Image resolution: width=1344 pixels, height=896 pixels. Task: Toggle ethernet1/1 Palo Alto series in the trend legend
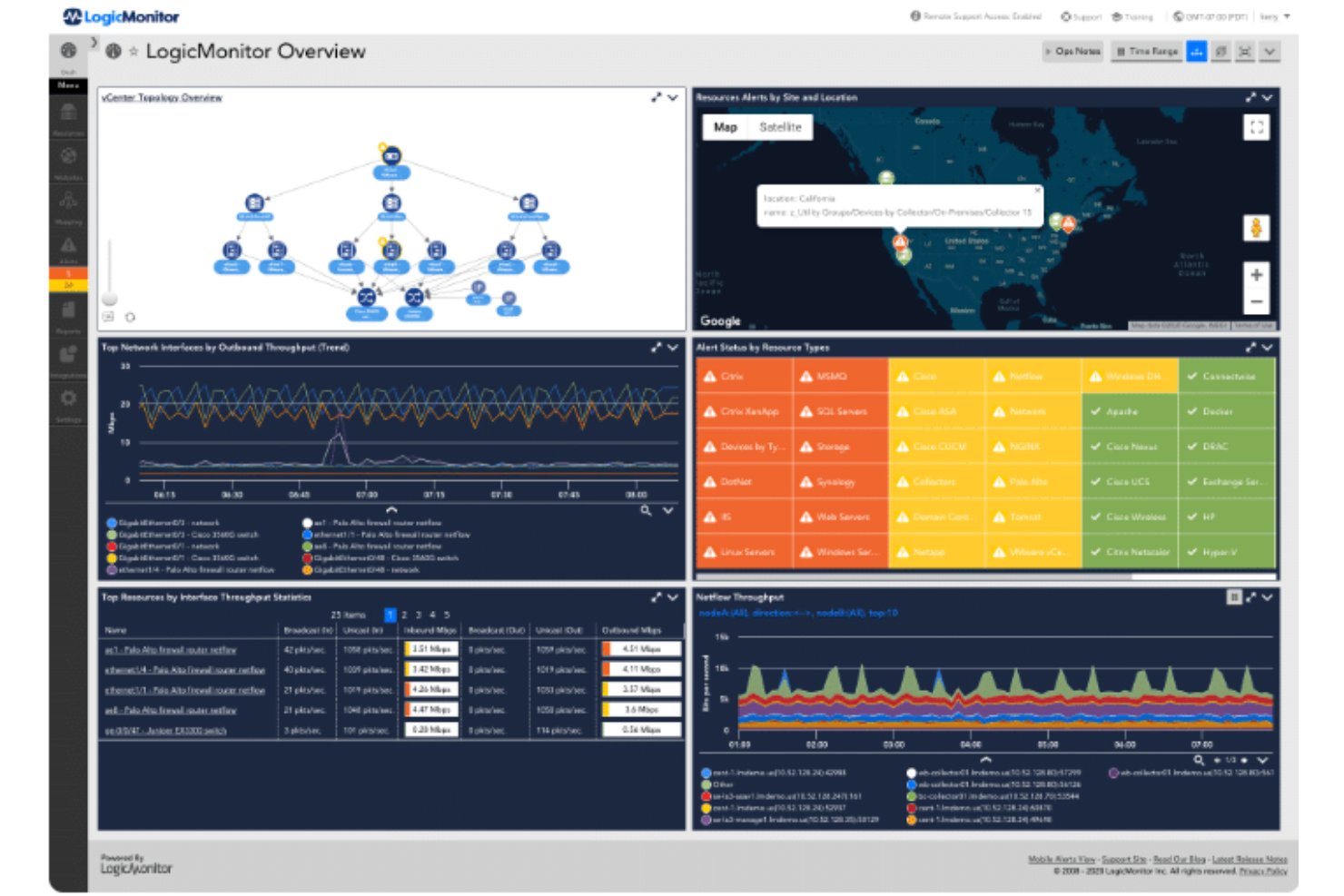tap(387, 535)
